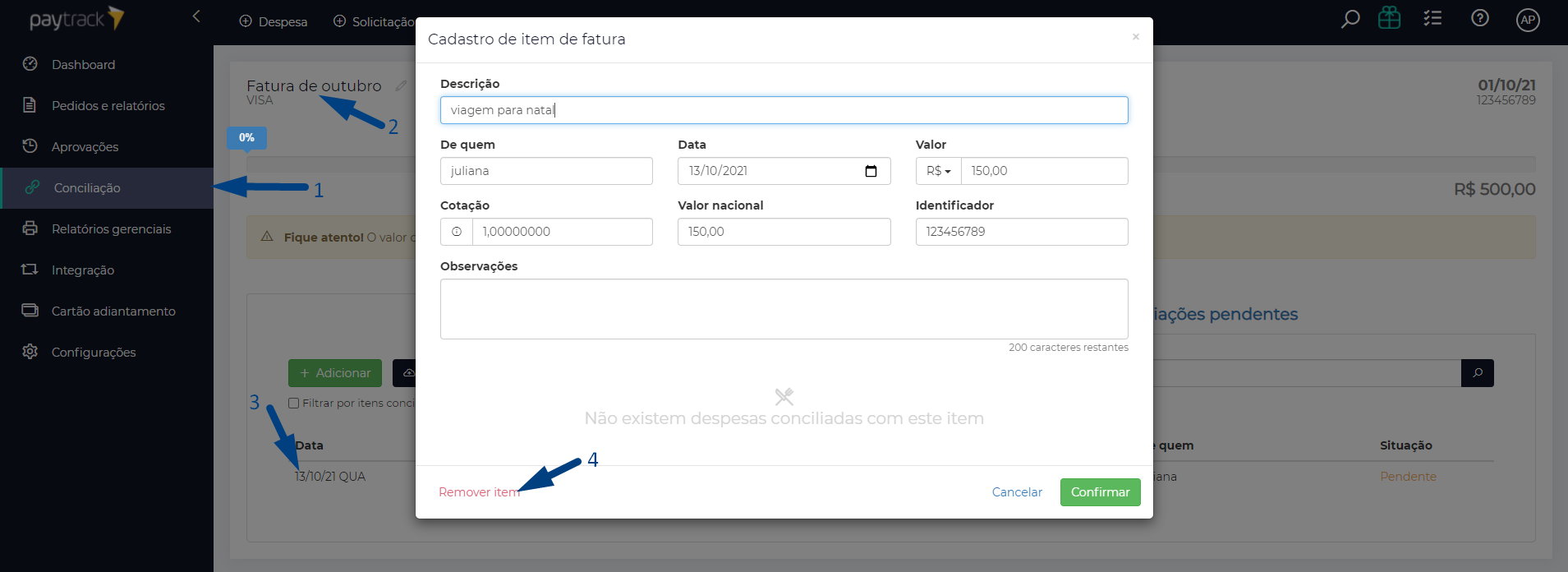Open the AP user avatar menu
Viewport: 1568px width, 572px height.
1528,20
